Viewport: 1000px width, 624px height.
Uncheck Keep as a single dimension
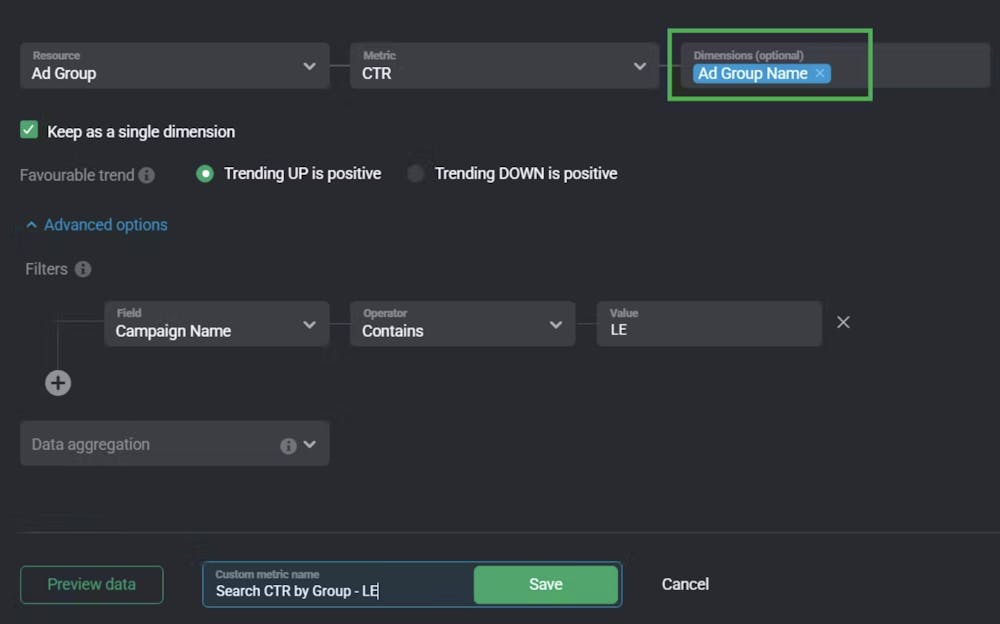pos(28,130)
